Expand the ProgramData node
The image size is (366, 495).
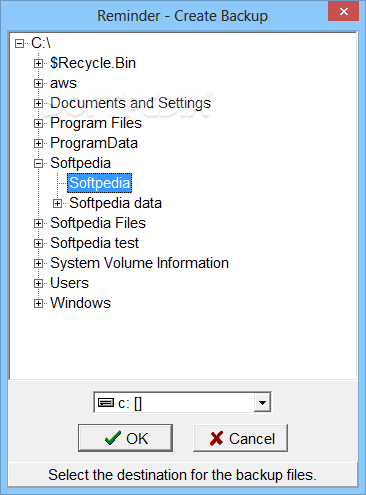(x=39, y=144)
